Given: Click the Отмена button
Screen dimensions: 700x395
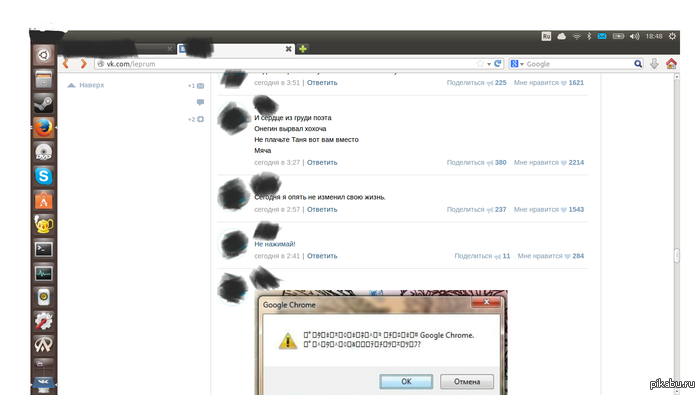Looking at the screenshot, I should (x=467, y=382).
